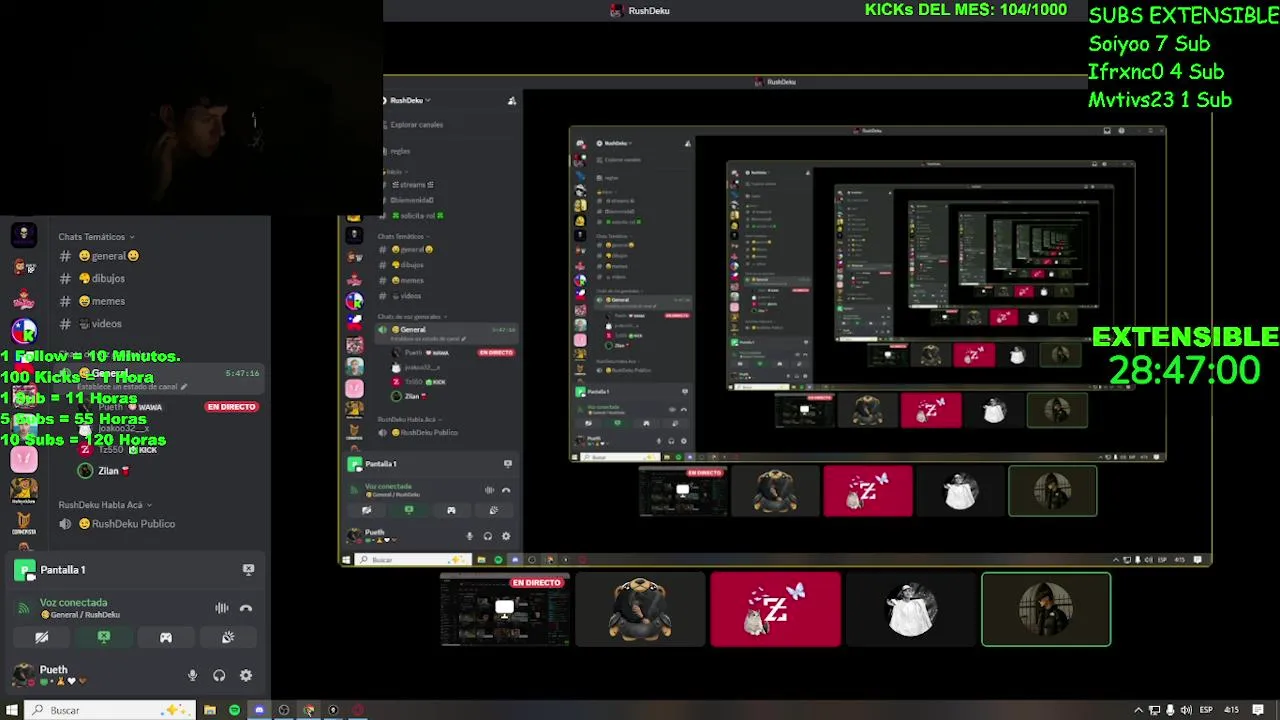Image resolution: width=1280 pixels, height=720 pixels.
Task: Open the RushDeku server dropdown in shared stream
Action: [410, 100]
